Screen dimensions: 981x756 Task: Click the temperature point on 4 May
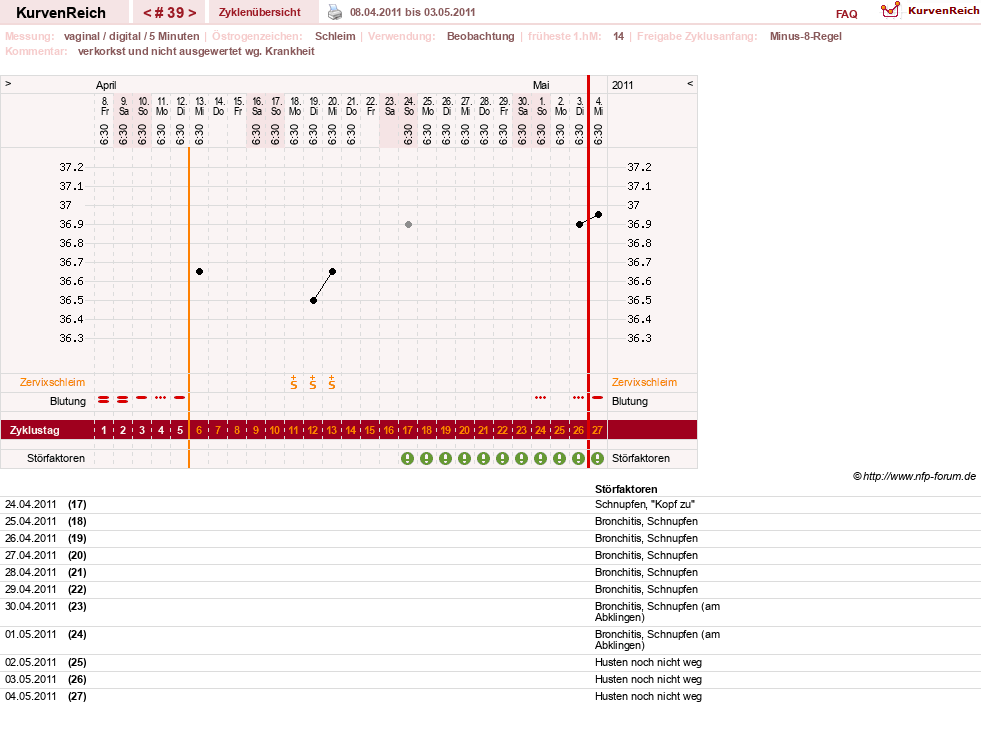point(599,215)
